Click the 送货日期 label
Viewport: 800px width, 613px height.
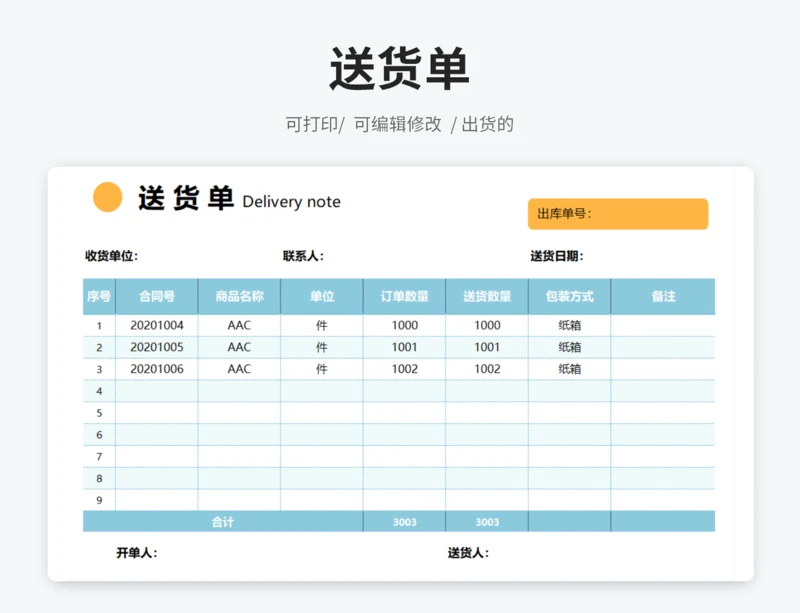coord(557,256)
